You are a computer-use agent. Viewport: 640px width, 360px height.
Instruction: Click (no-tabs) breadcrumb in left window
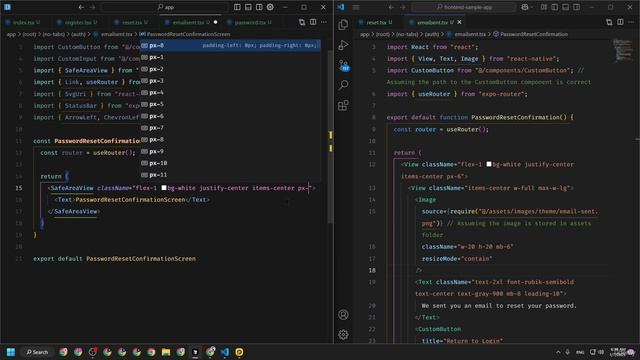(x=54, y=34)
